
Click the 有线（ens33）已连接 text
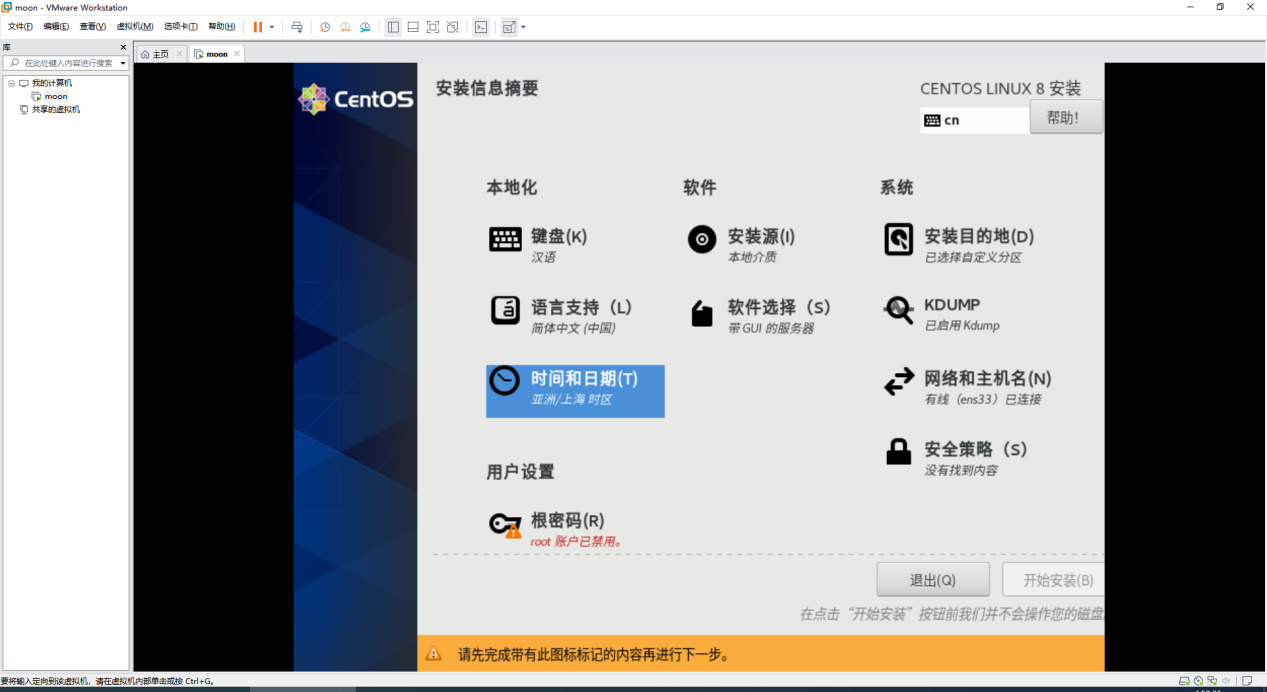coord(983,399)
